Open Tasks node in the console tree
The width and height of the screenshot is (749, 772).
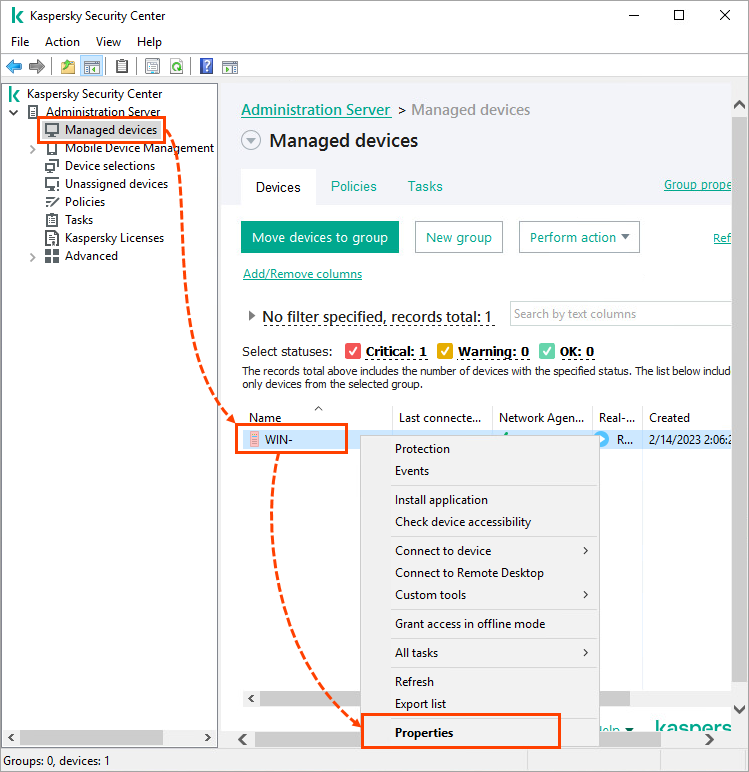pyautogui.click(x=79, y=220)
